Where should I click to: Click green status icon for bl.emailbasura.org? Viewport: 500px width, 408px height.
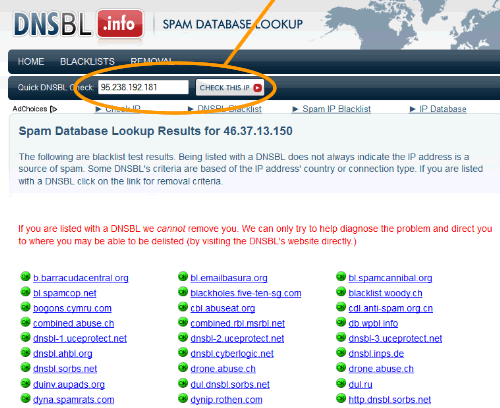coord(183,276)
